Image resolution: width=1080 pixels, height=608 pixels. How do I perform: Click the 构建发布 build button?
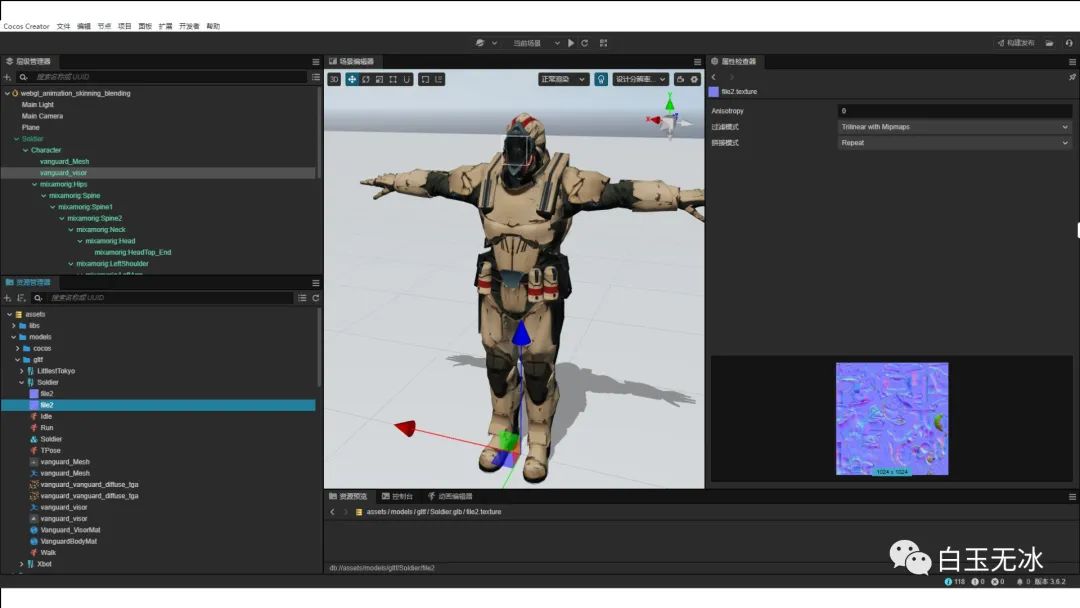click(x=1015, y=43)
